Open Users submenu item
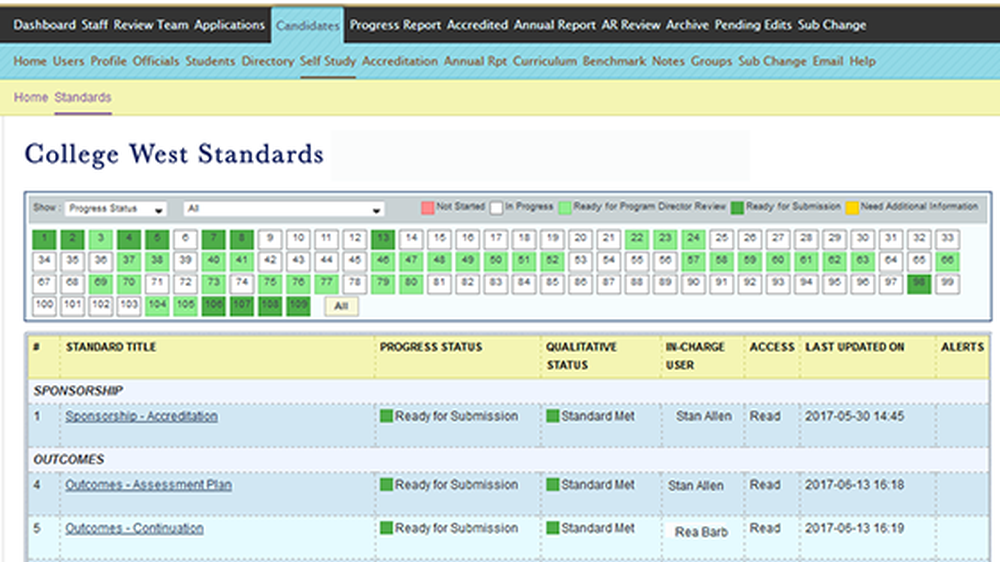The height and width of the screenshot is (562, 1000). coord(68,61)
